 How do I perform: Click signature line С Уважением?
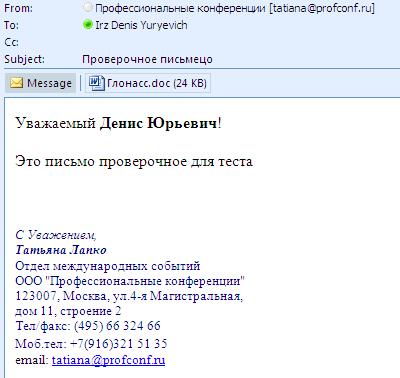click(x=56, y=235)
